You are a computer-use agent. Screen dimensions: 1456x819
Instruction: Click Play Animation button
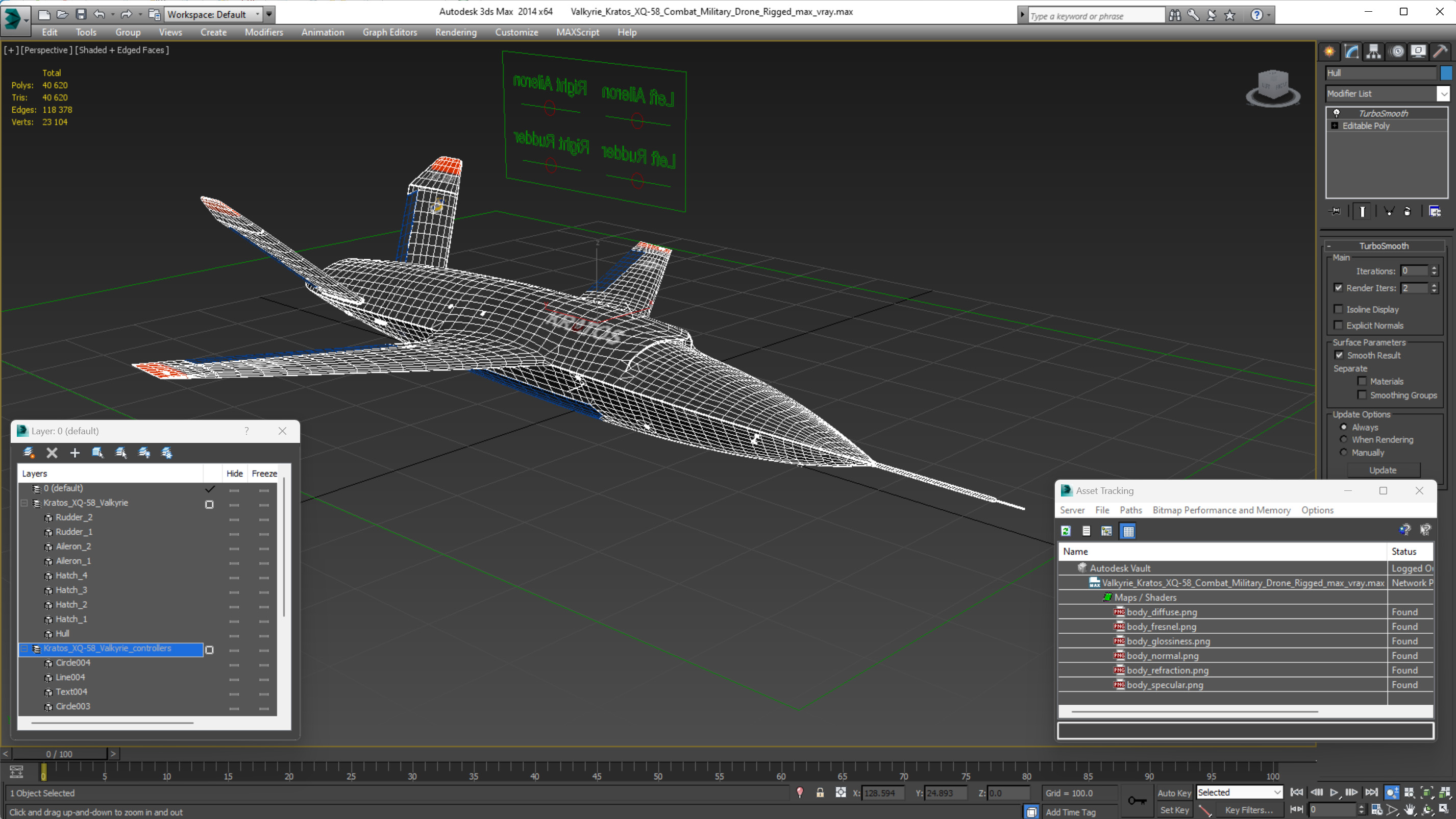point(1334,792)
